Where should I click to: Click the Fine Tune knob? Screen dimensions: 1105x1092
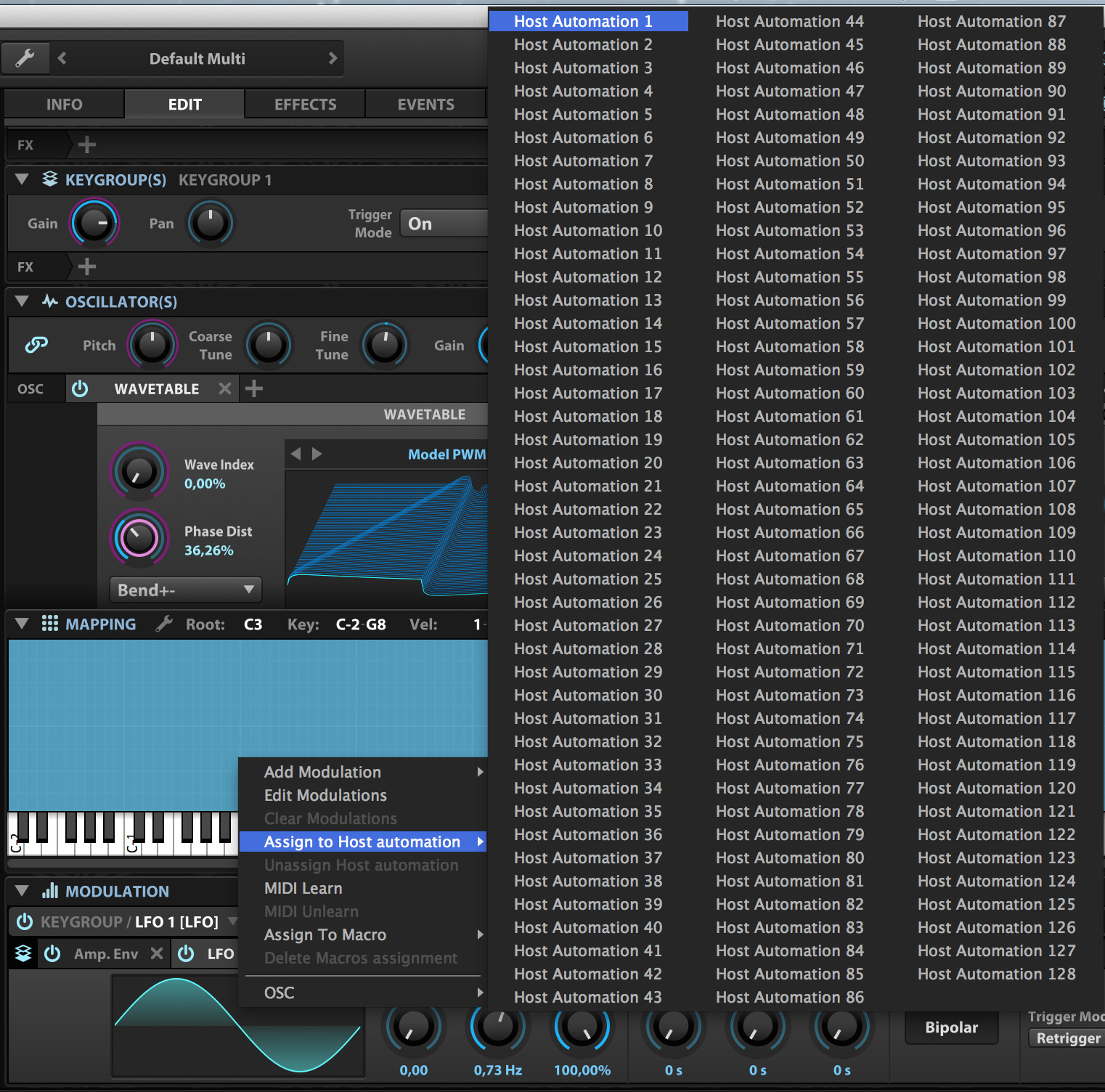385,345
